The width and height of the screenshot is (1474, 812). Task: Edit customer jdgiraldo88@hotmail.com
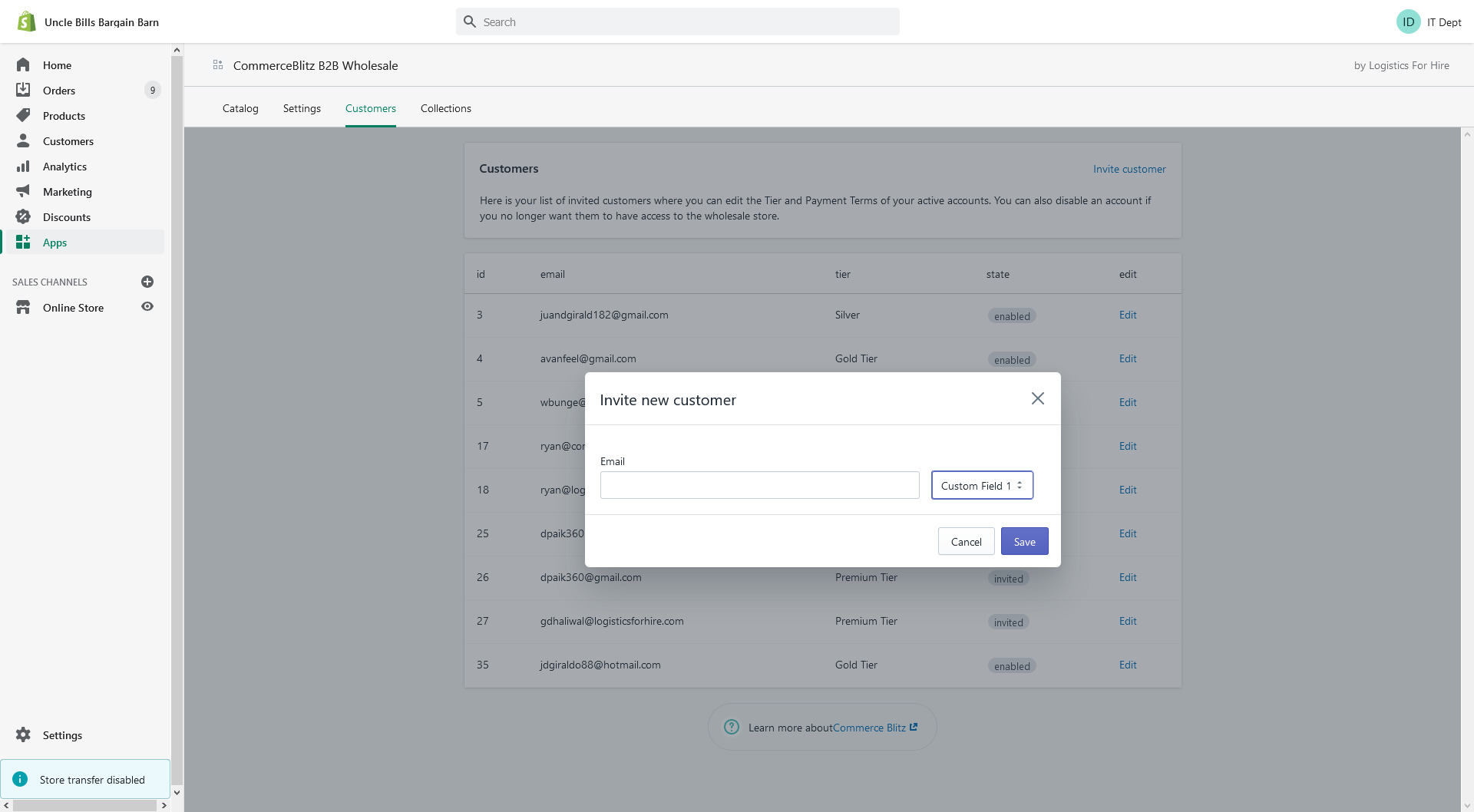[x=1128, y=665]
